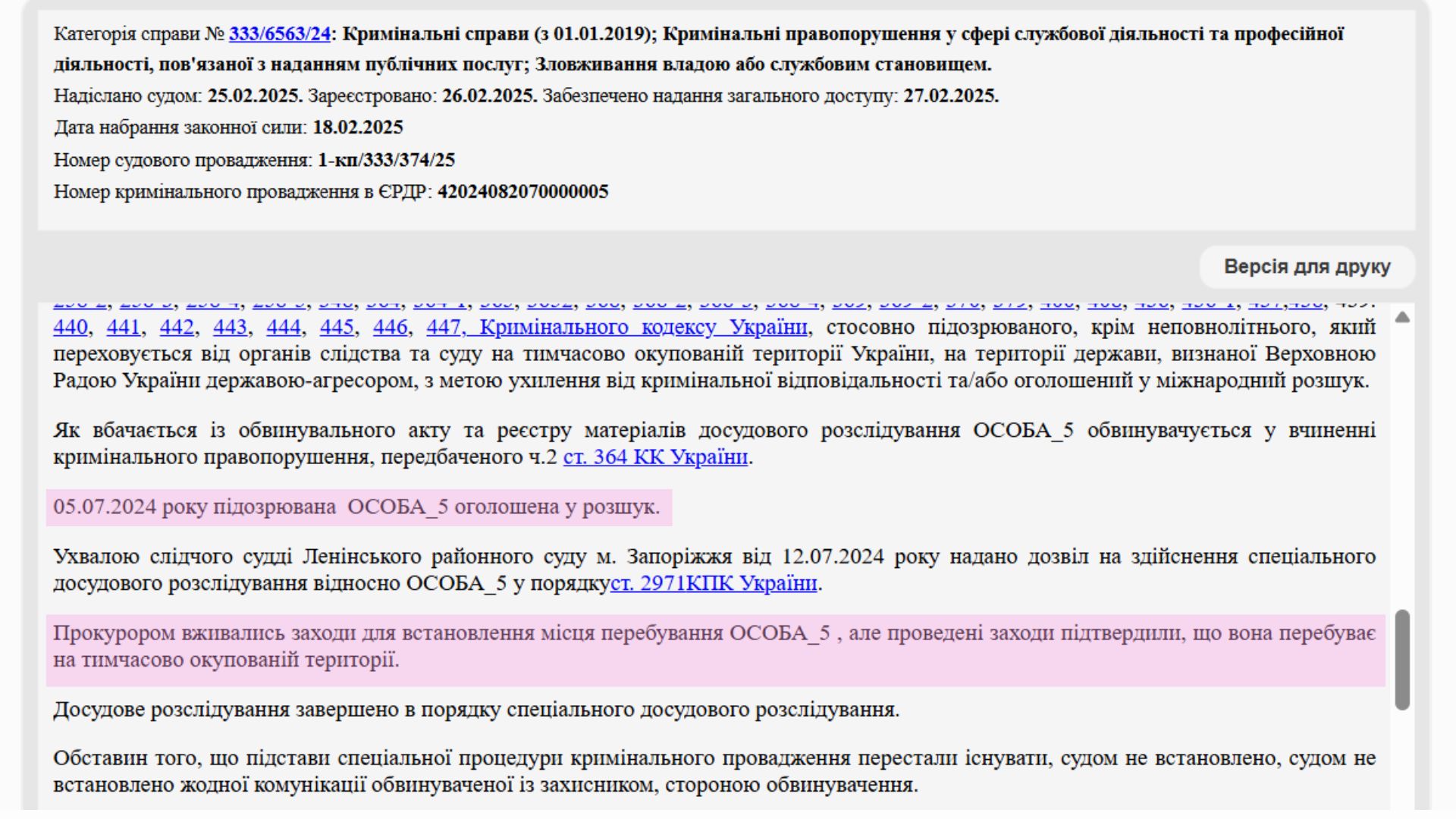Open ст. 2971 КПК України link
This screenshot has height=819, width=1456.
coord(714,583)
